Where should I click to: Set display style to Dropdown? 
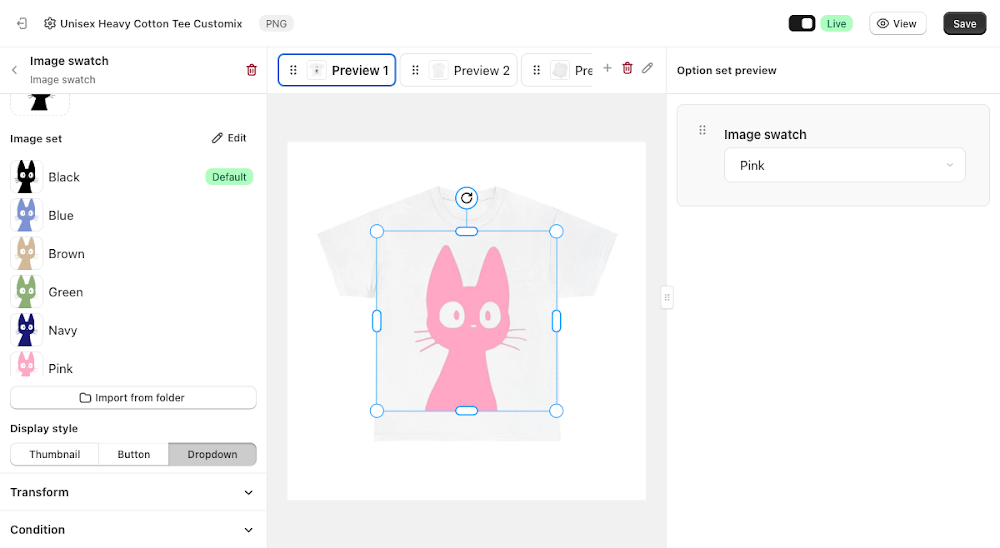click(x=212, y=454)
